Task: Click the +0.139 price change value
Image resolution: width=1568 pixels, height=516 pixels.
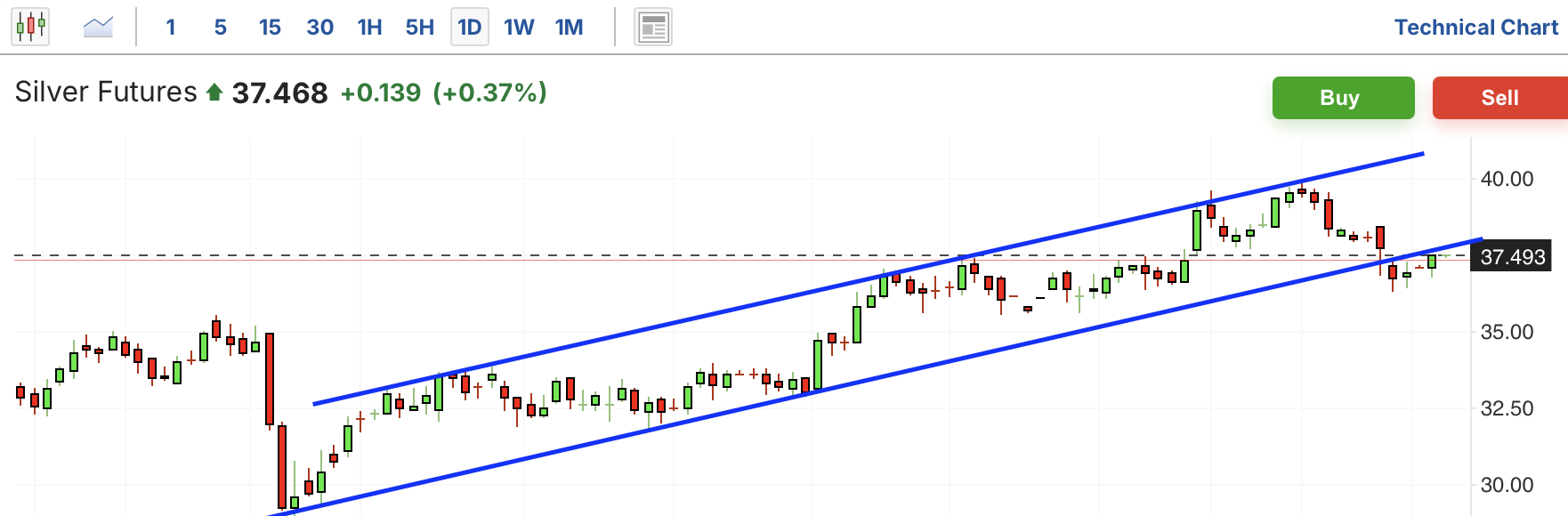Action: [381, 93]
